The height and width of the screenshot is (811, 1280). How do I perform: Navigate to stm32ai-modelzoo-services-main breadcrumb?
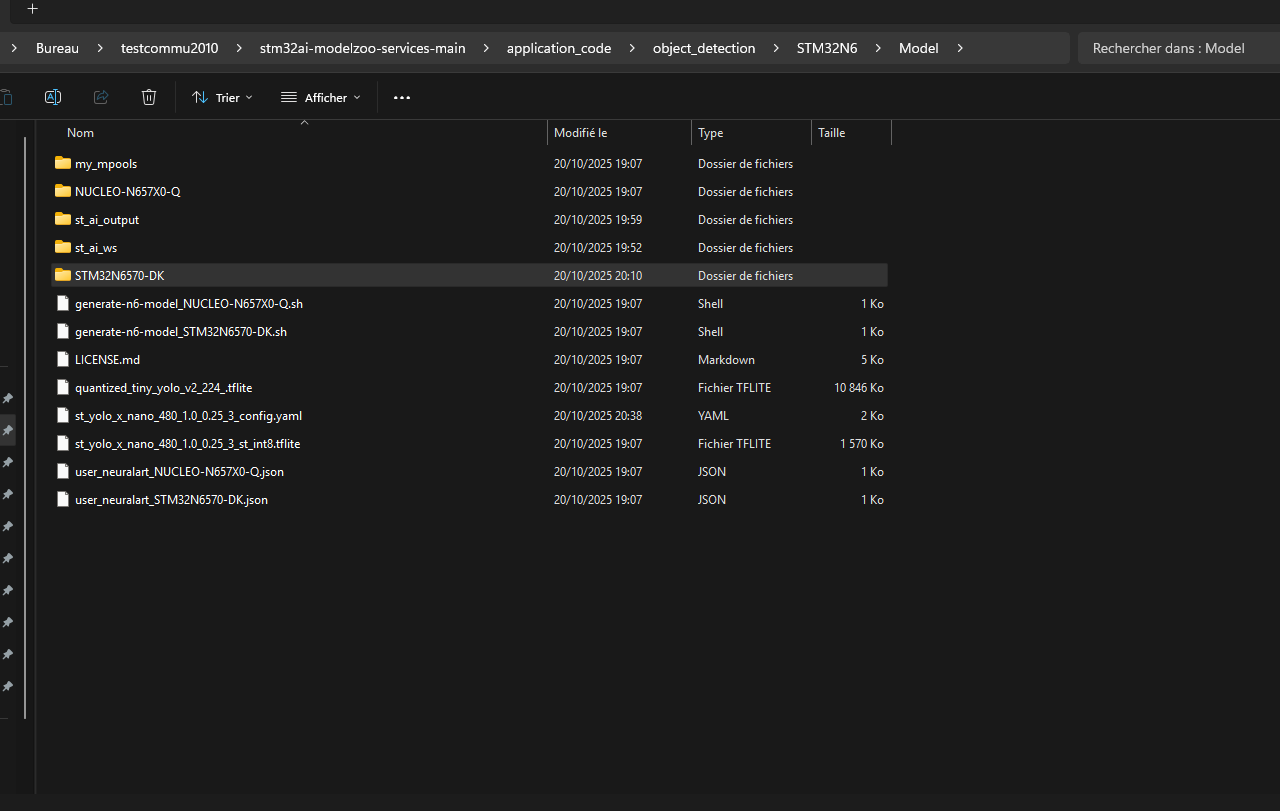tap(362, 48)
